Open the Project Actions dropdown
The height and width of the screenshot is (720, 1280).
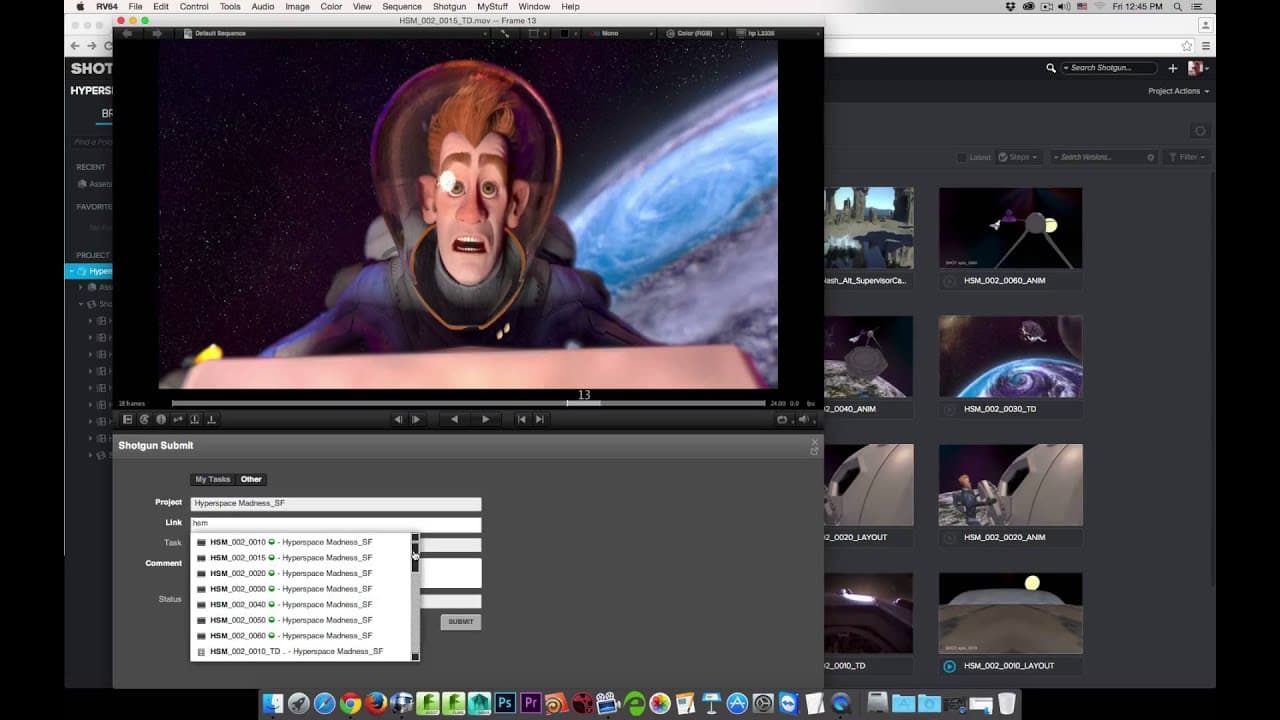(1178, 91)
